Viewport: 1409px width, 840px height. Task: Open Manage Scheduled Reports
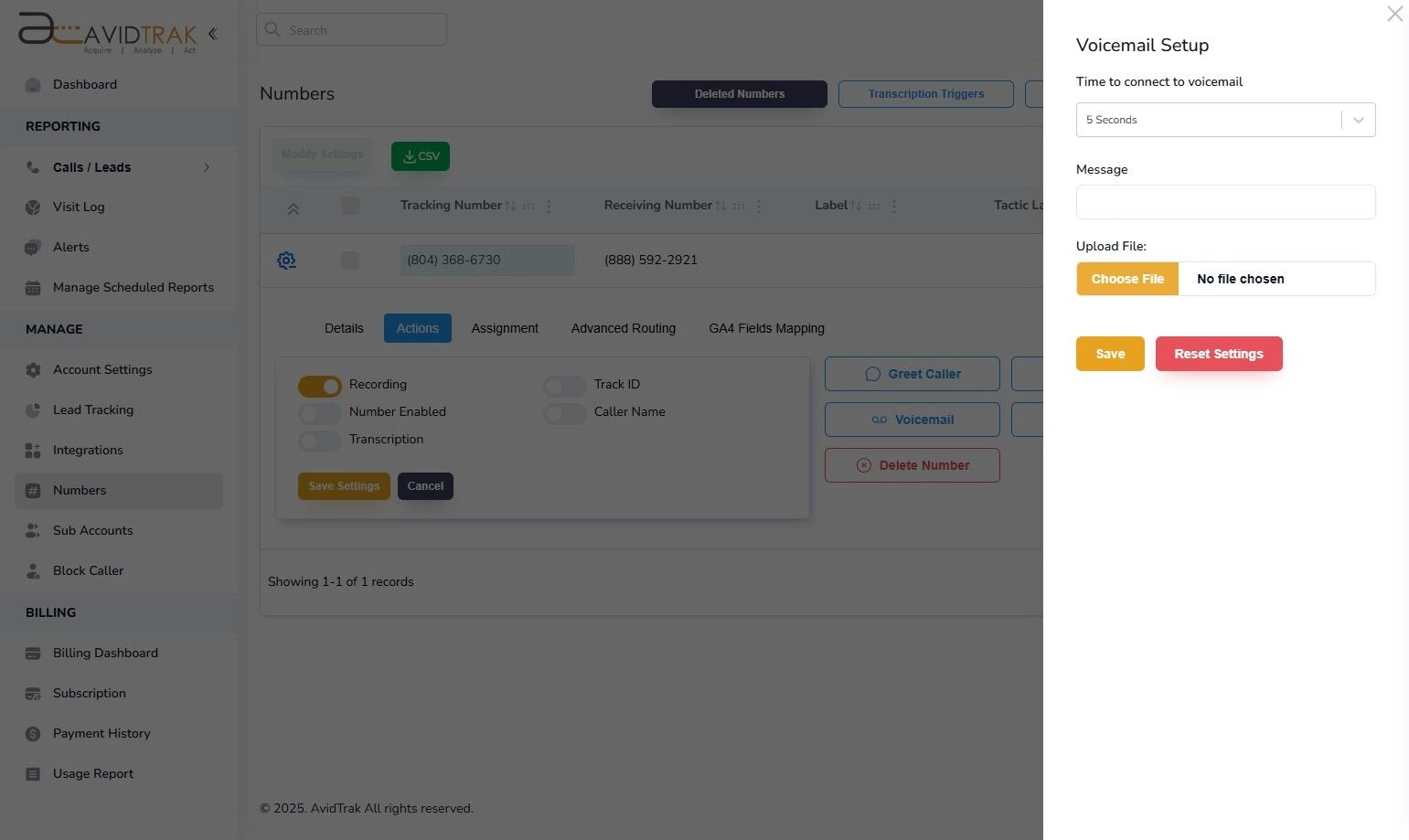click(133, 287)
